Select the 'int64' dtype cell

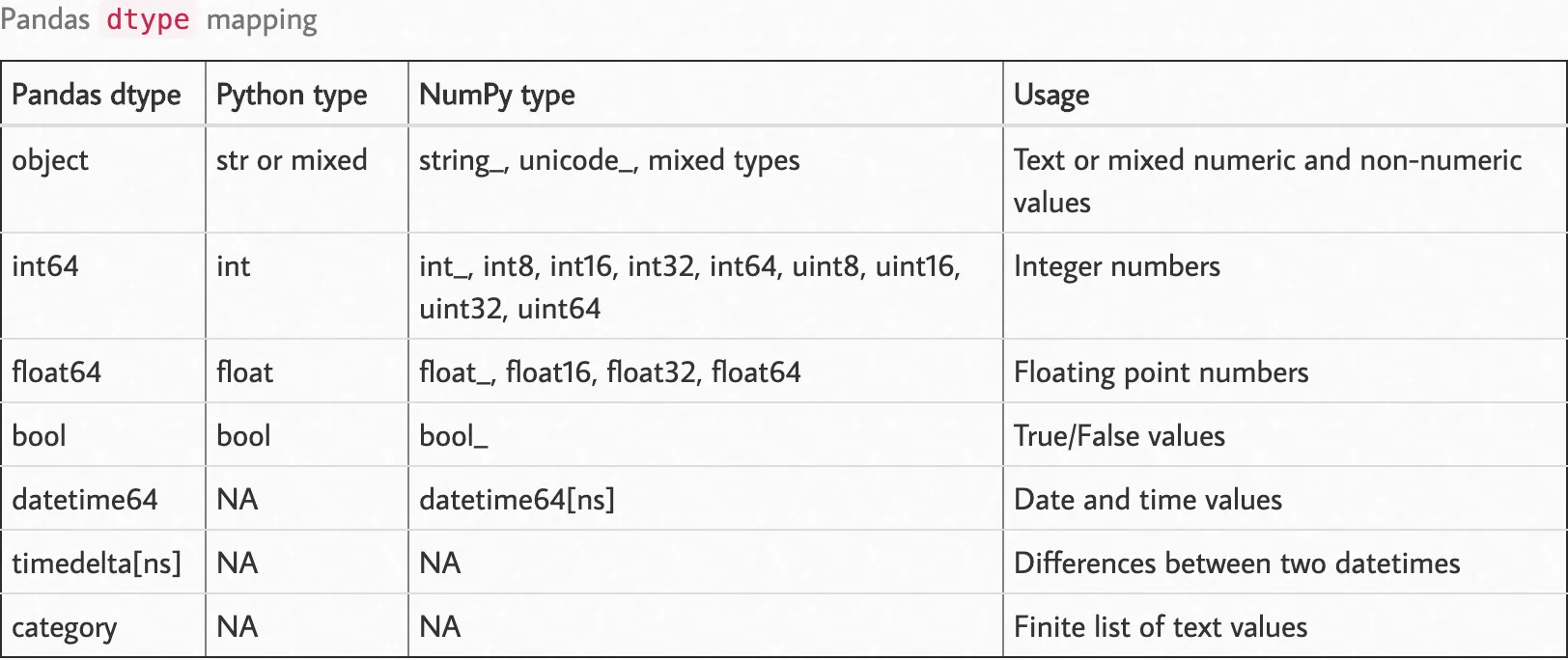click(x=45, y=266)
